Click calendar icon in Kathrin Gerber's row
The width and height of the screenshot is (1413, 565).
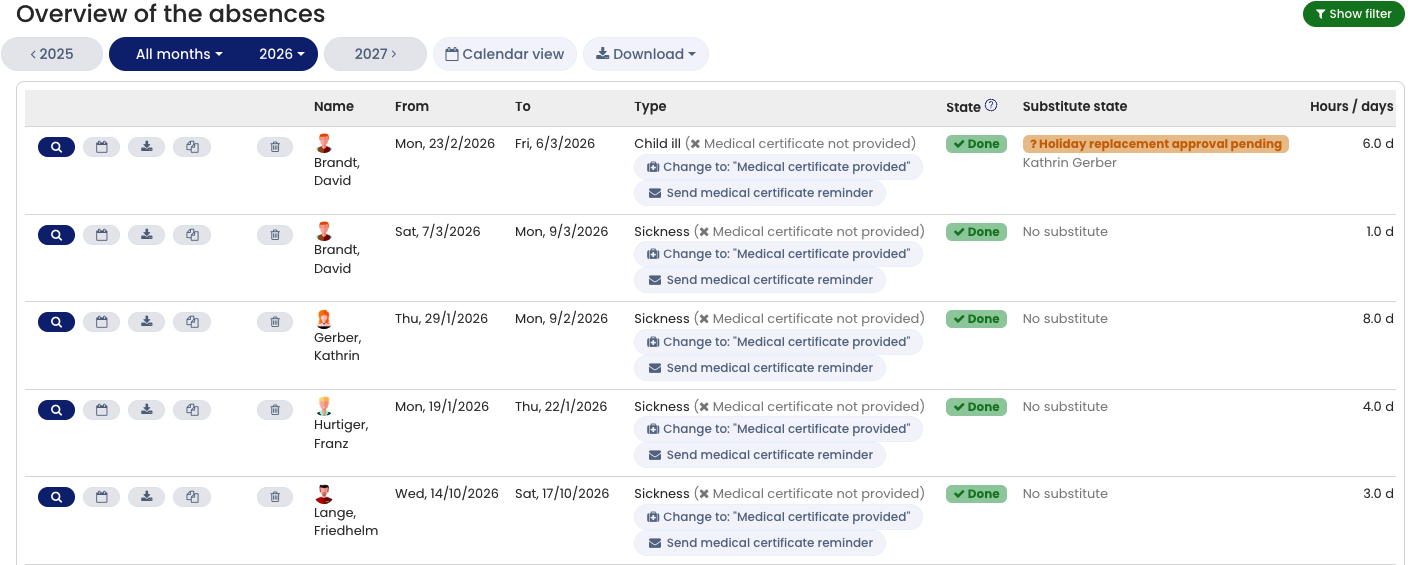point(101,322)
